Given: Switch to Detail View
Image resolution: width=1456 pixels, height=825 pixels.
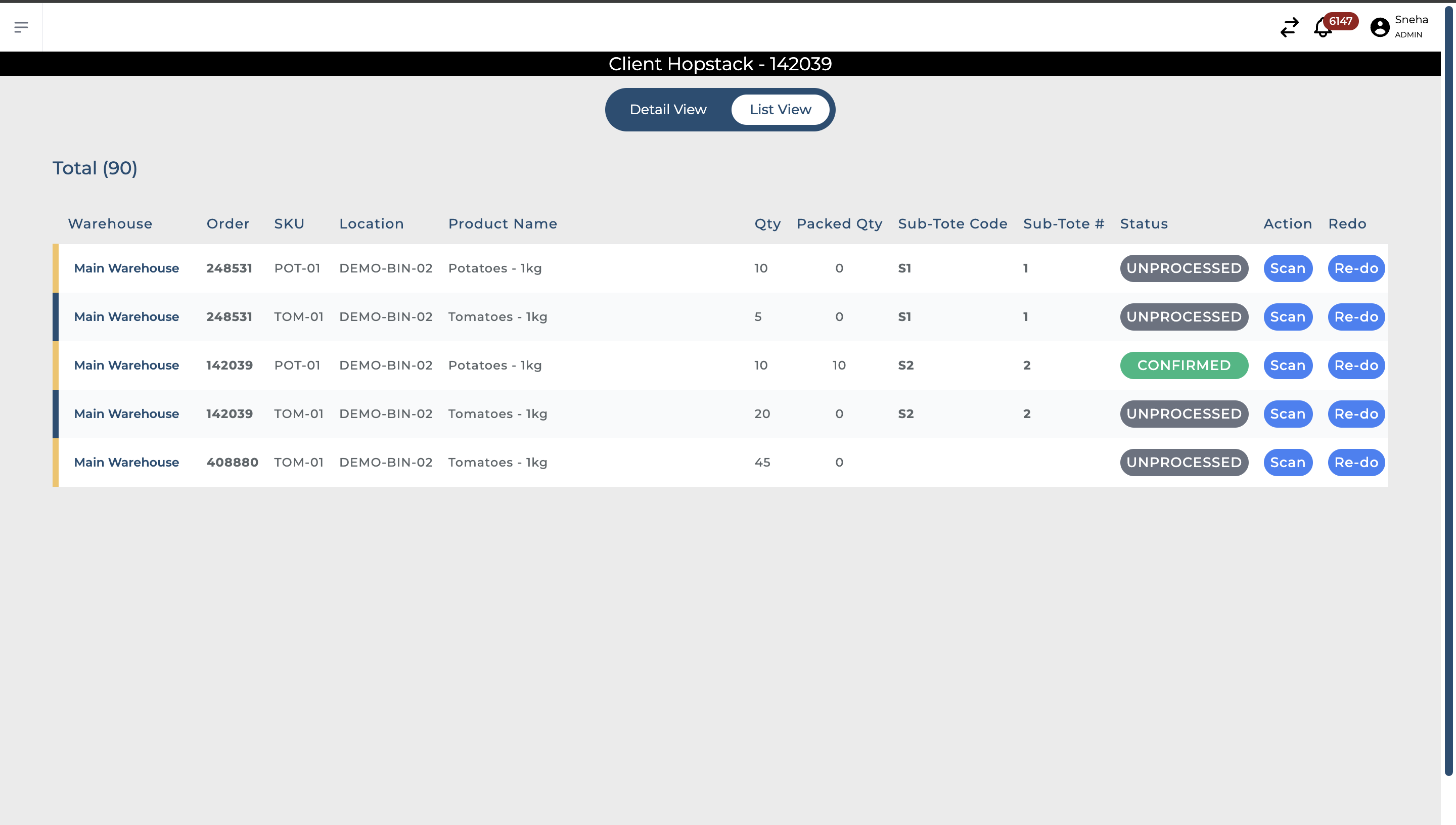Looking at the screenshot, I should (668, 109).
